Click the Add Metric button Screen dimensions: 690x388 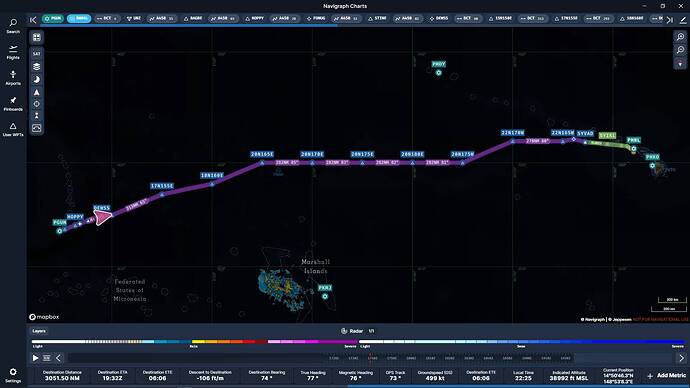(x=667, y=376)
